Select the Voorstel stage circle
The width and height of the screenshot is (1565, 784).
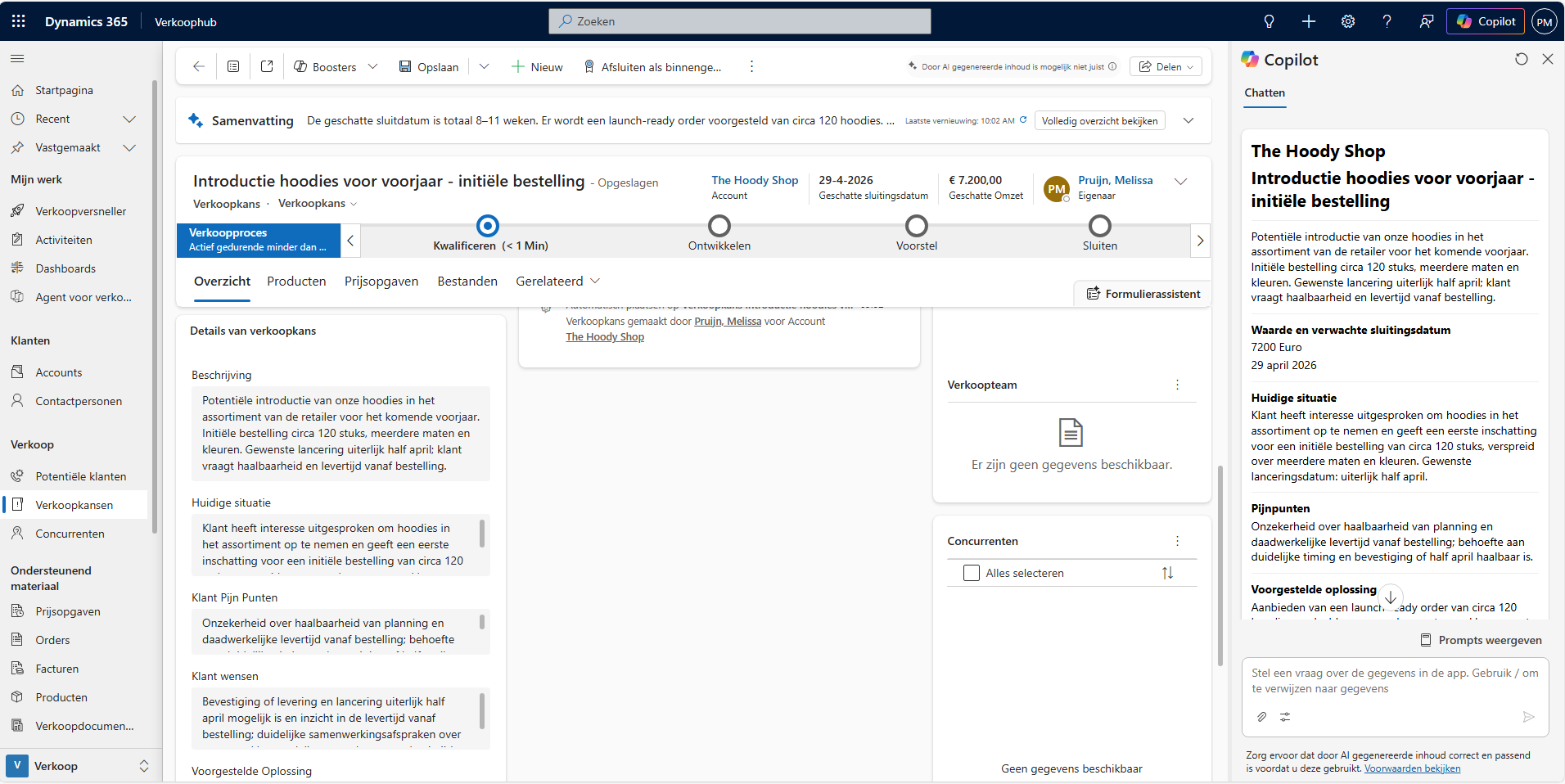tap(916, 226)
